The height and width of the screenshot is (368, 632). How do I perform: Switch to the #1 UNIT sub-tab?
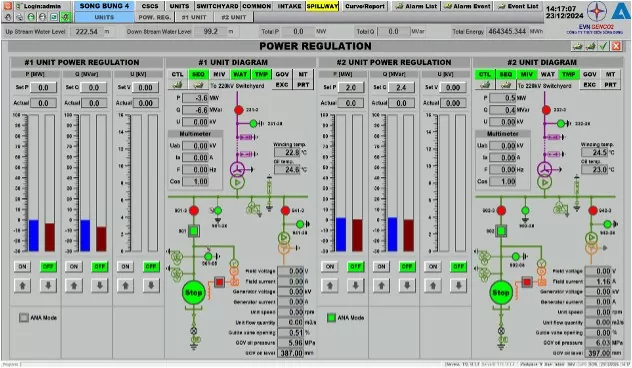194,17
